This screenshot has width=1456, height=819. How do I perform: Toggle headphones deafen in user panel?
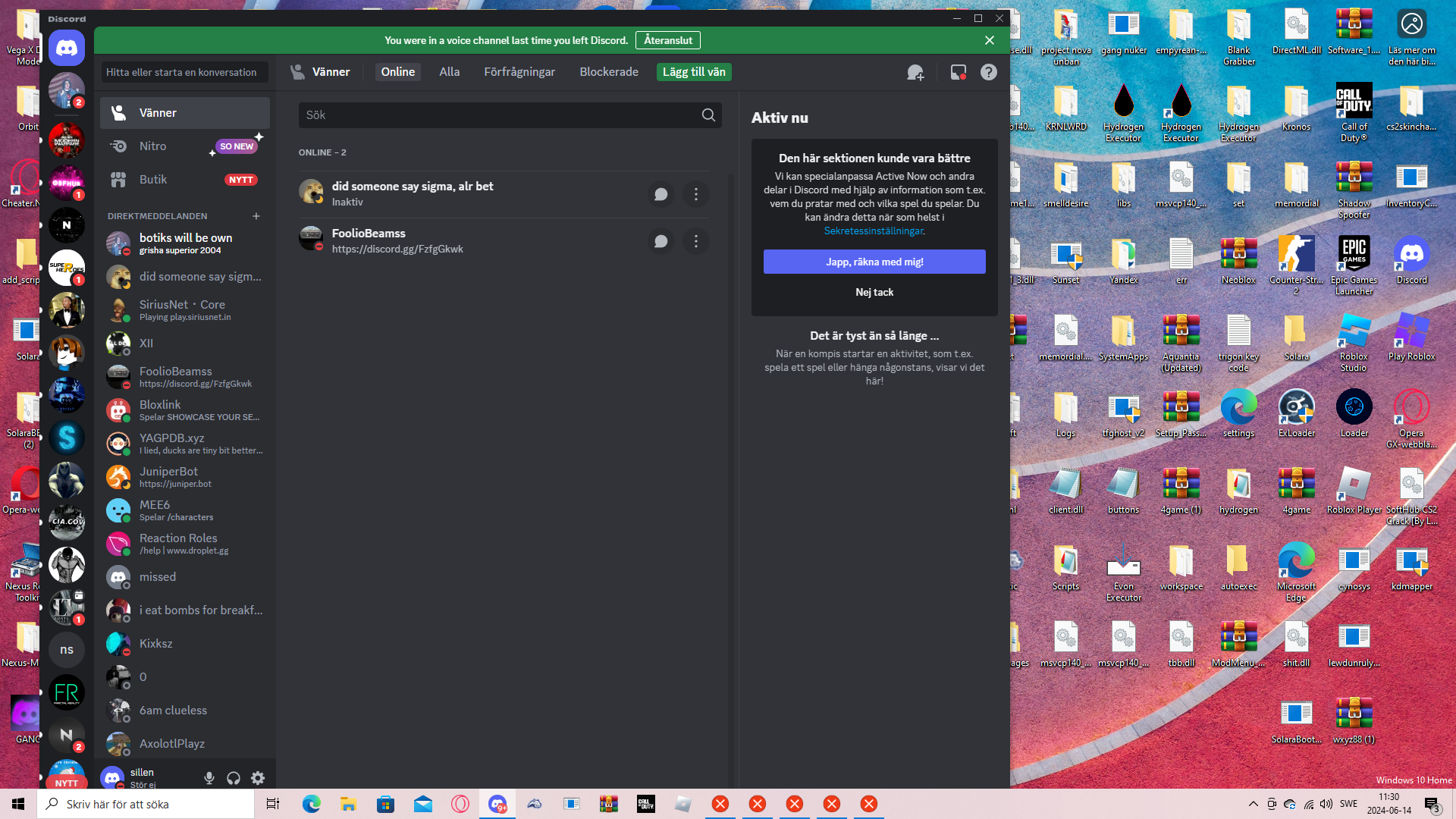click(234, 777)
